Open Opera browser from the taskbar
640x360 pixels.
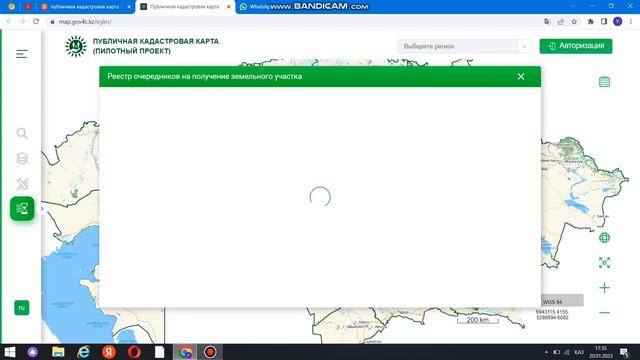tap(134, 352)
